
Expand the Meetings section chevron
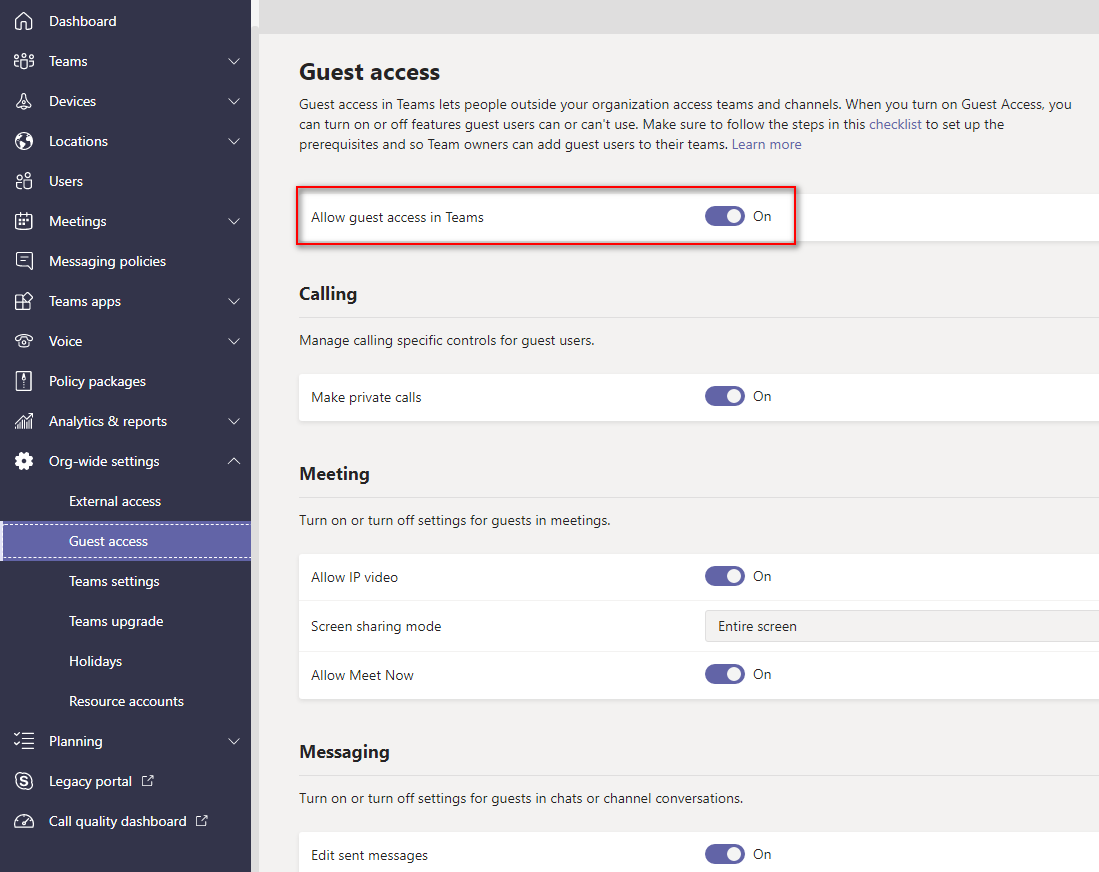click(234, 221)
